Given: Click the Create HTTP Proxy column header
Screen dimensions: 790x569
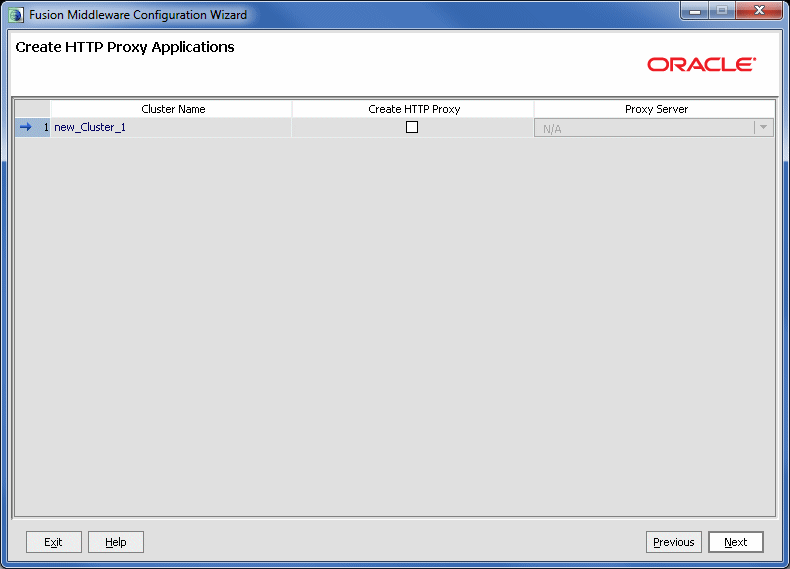Looking at the screenshot, I should pyautogui.click(x=413, y=109).
